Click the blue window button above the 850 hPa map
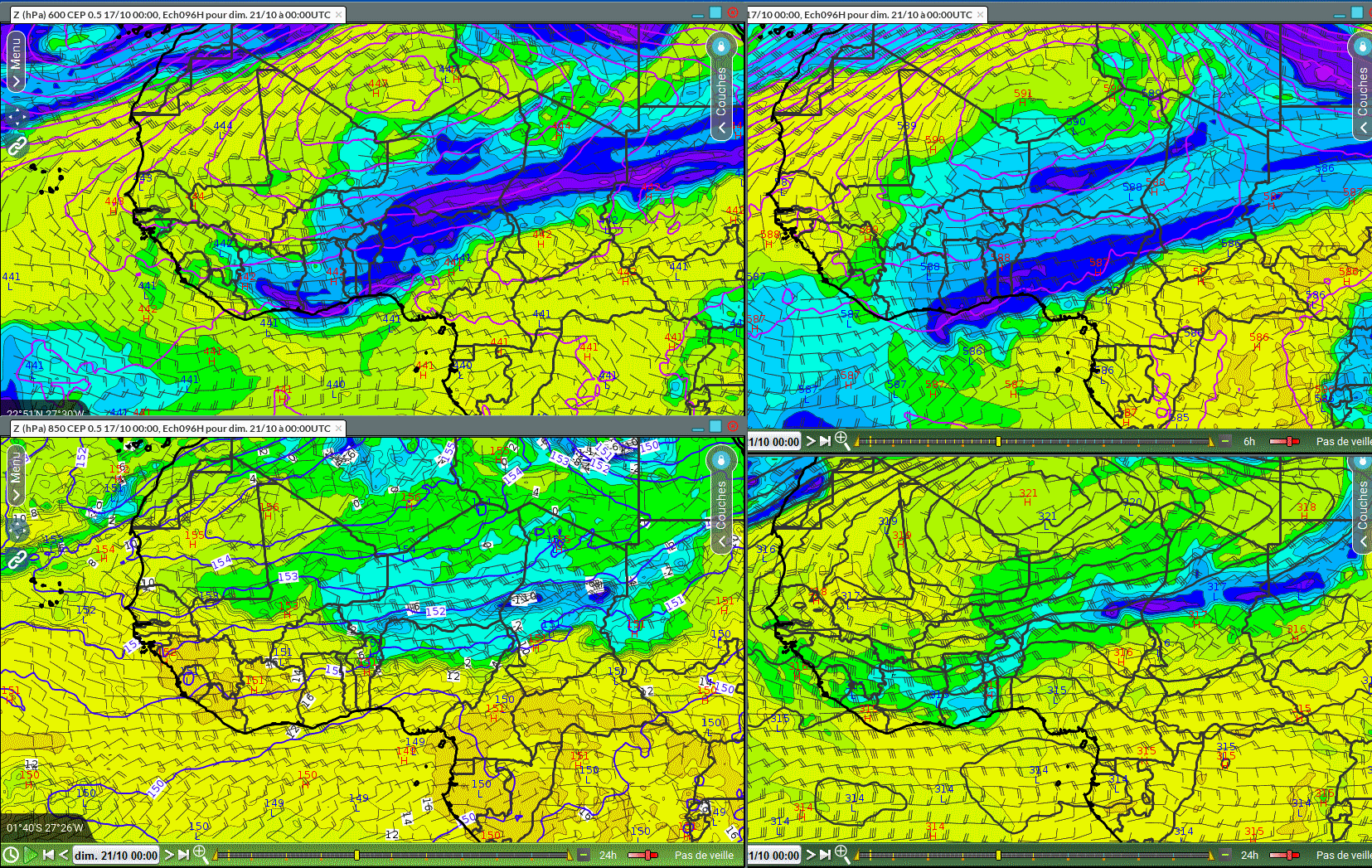Image resolution: width=1372 pixels, height=868 pixels. [715, 426]
